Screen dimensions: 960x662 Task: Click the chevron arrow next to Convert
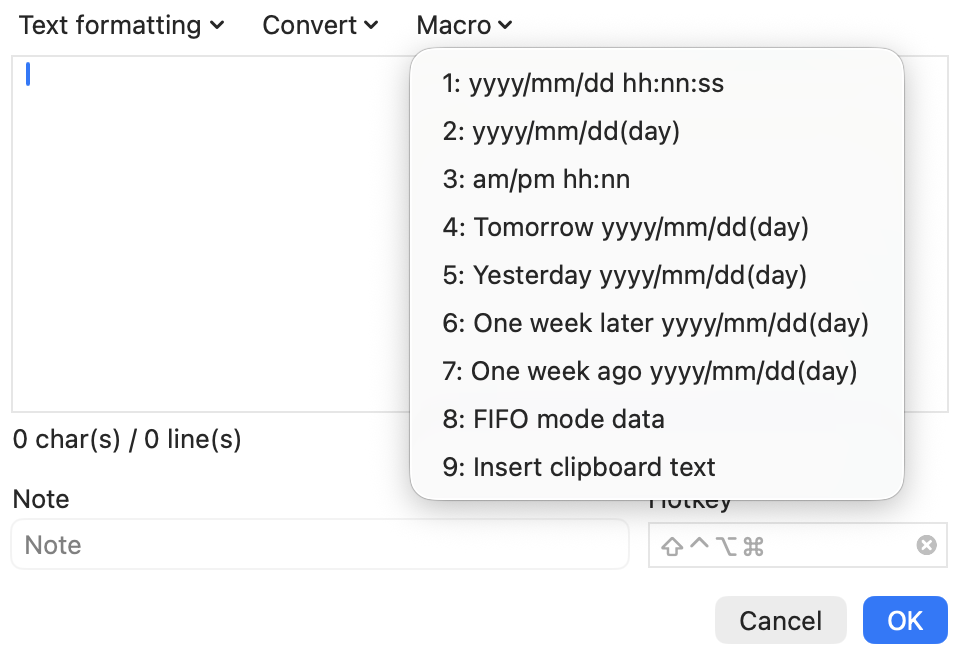pos(371,25)
